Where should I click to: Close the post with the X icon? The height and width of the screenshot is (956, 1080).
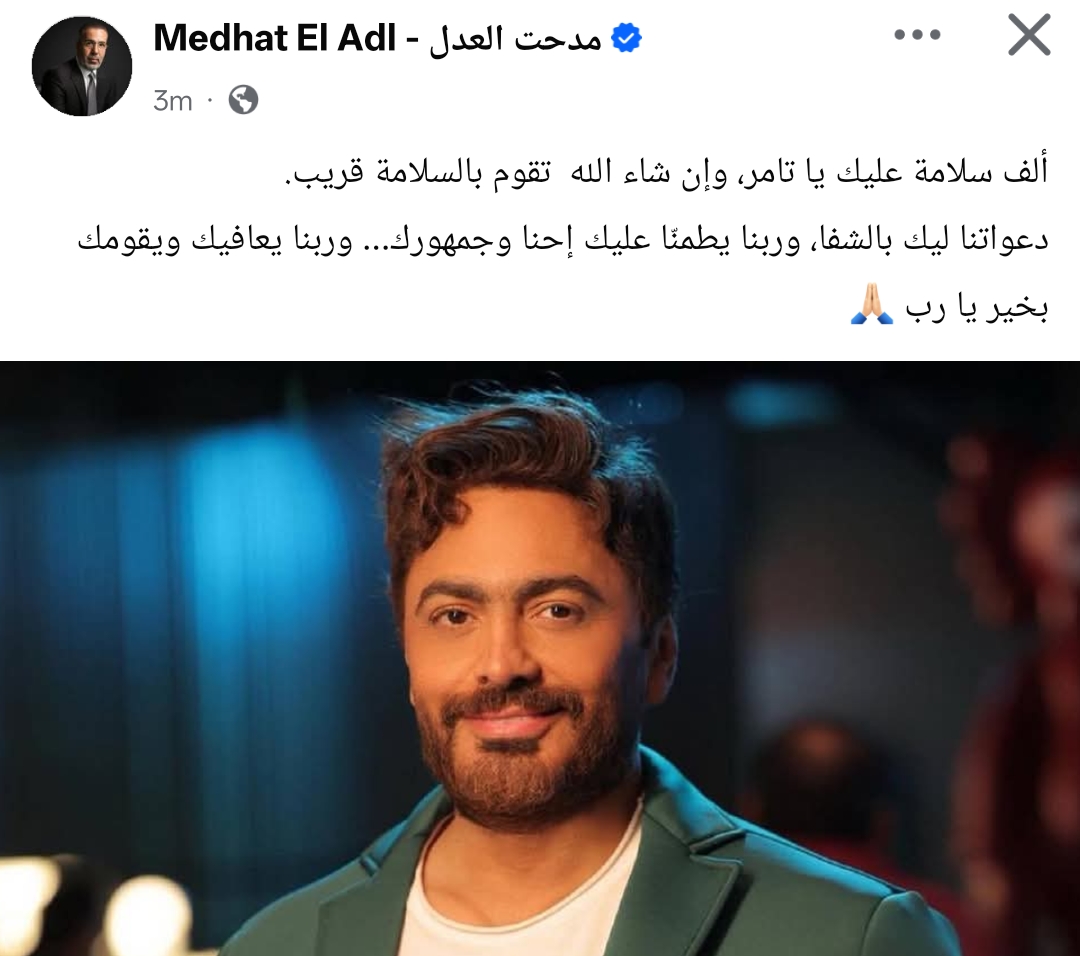tap(1029, 34)
